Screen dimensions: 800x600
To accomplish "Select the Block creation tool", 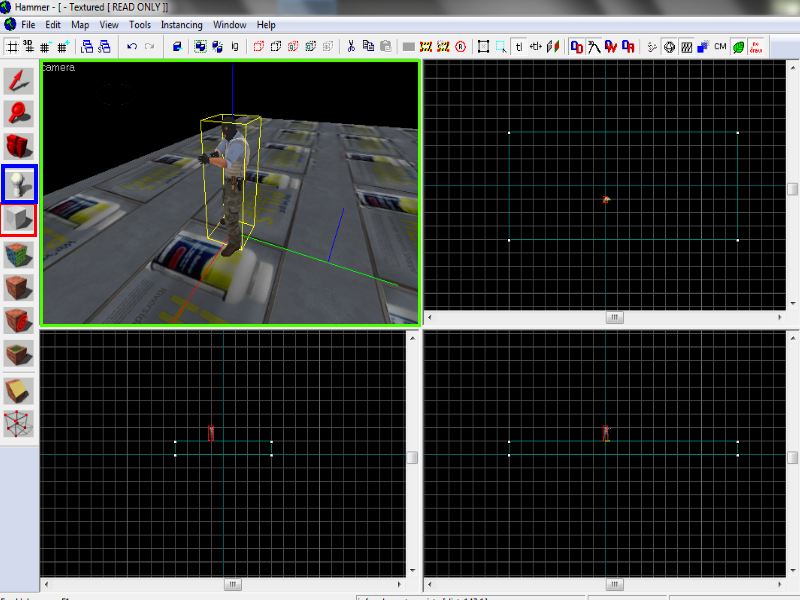I will tap(19, 218).
